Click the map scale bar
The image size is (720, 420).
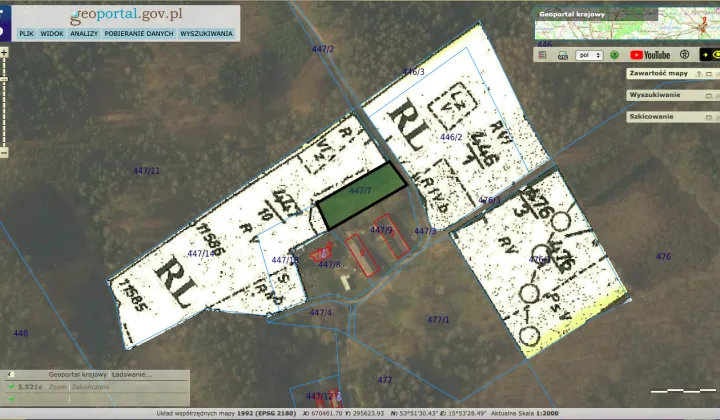683,391
